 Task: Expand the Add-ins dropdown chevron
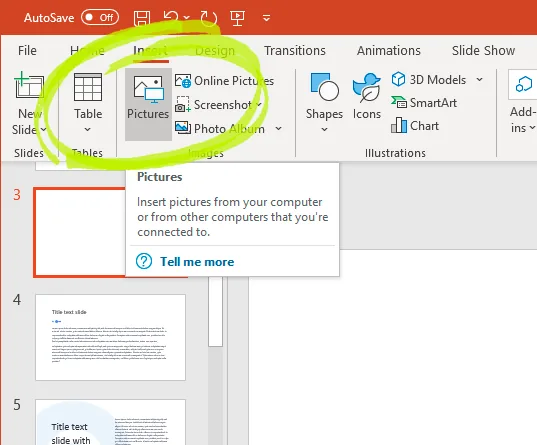[x=532, y=128]
